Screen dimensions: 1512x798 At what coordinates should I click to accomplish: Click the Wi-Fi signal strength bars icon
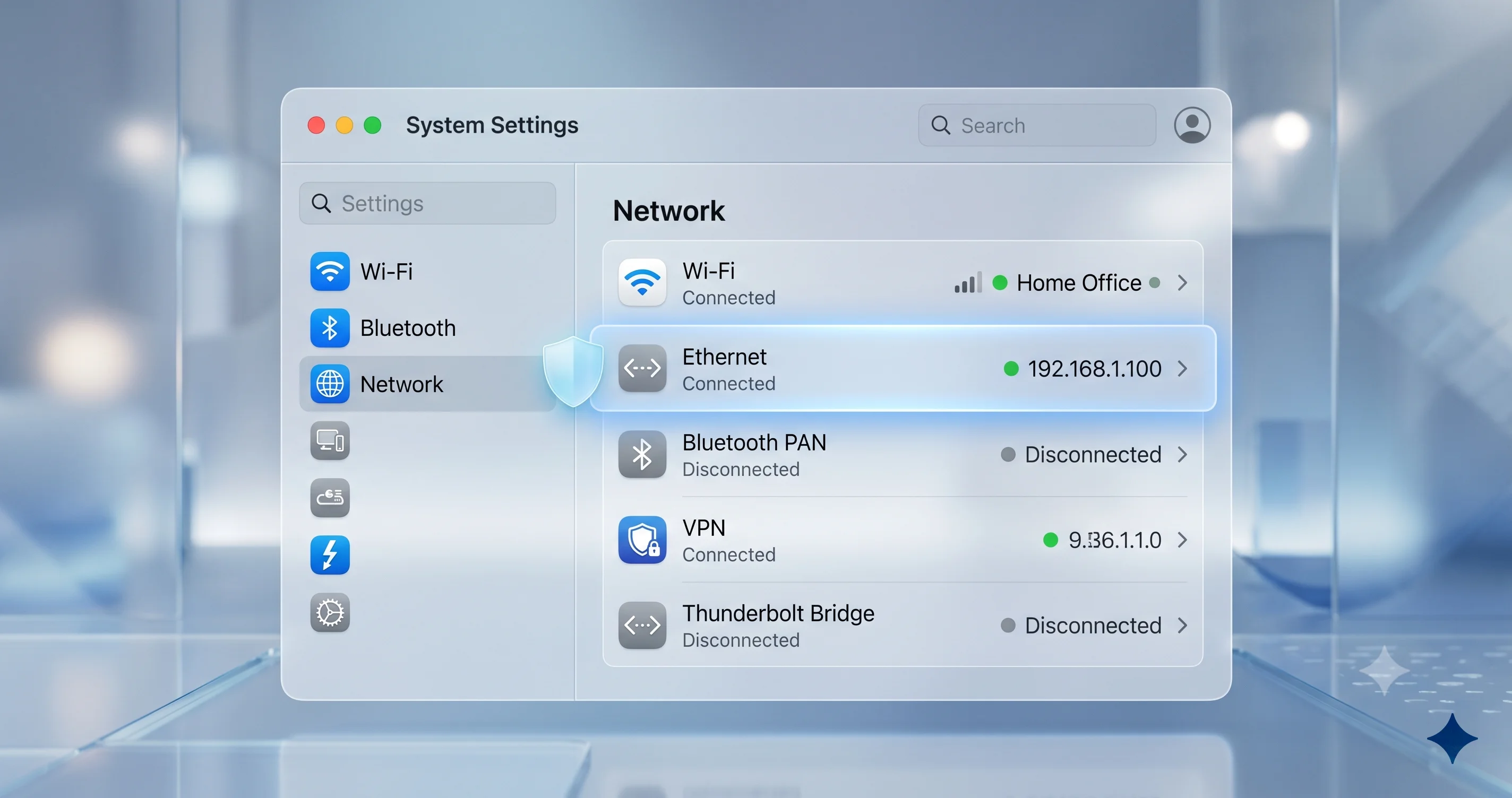click(x=968, y=283)
